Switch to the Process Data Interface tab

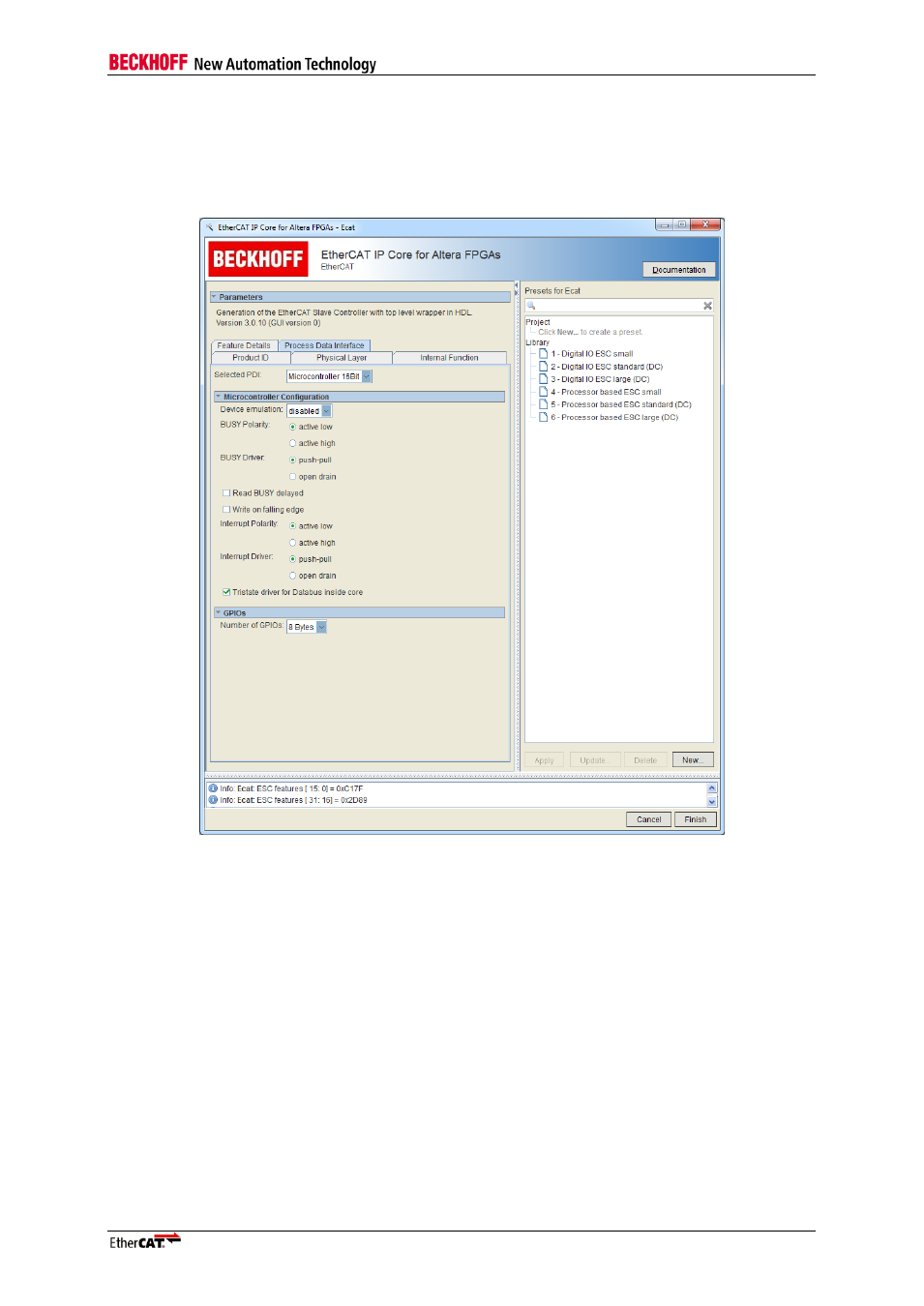point(324,345)
